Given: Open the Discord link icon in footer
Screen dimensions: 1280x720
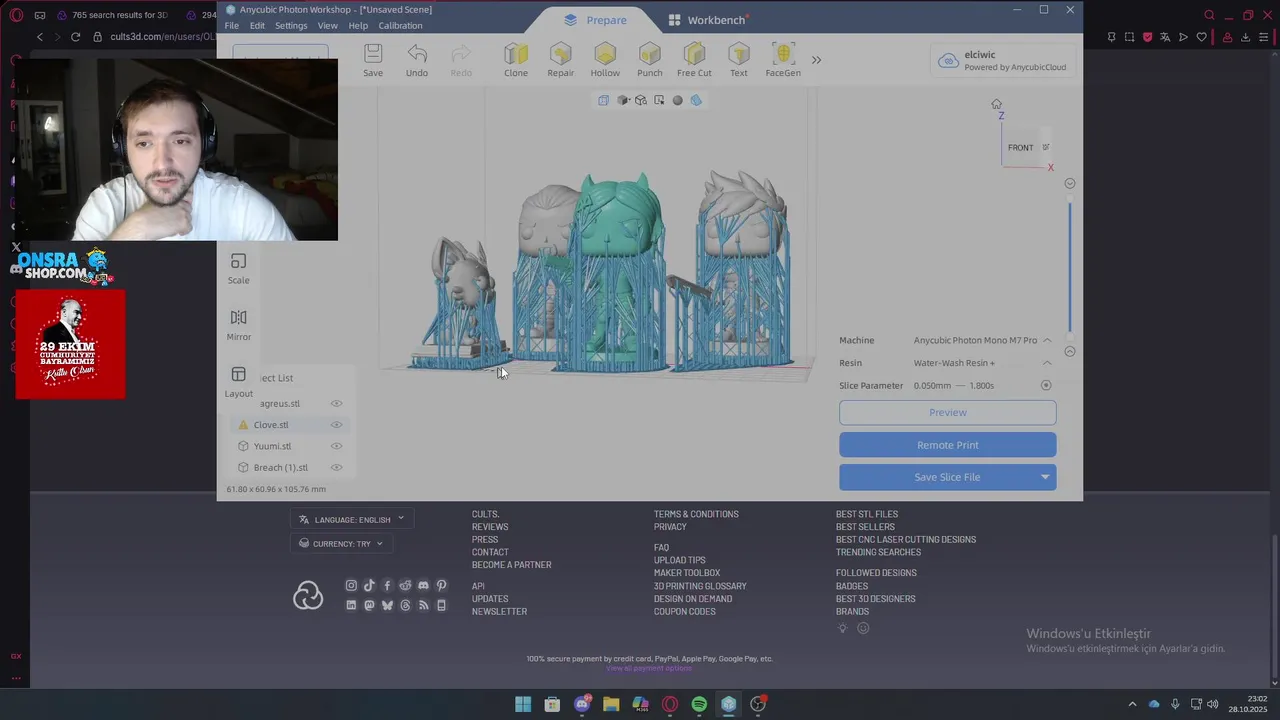Looking at the screenshot, I should (423, 585).
